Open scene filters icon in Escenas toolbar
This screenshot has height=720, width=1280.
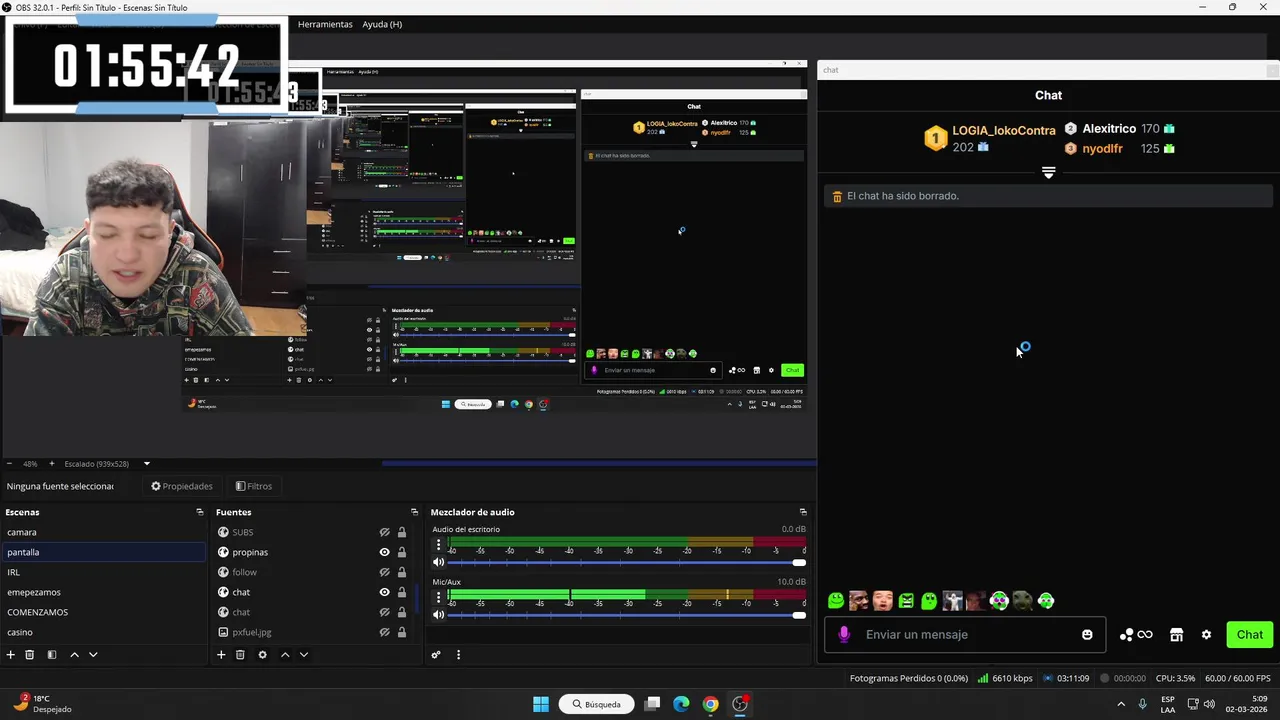[52, 655]
